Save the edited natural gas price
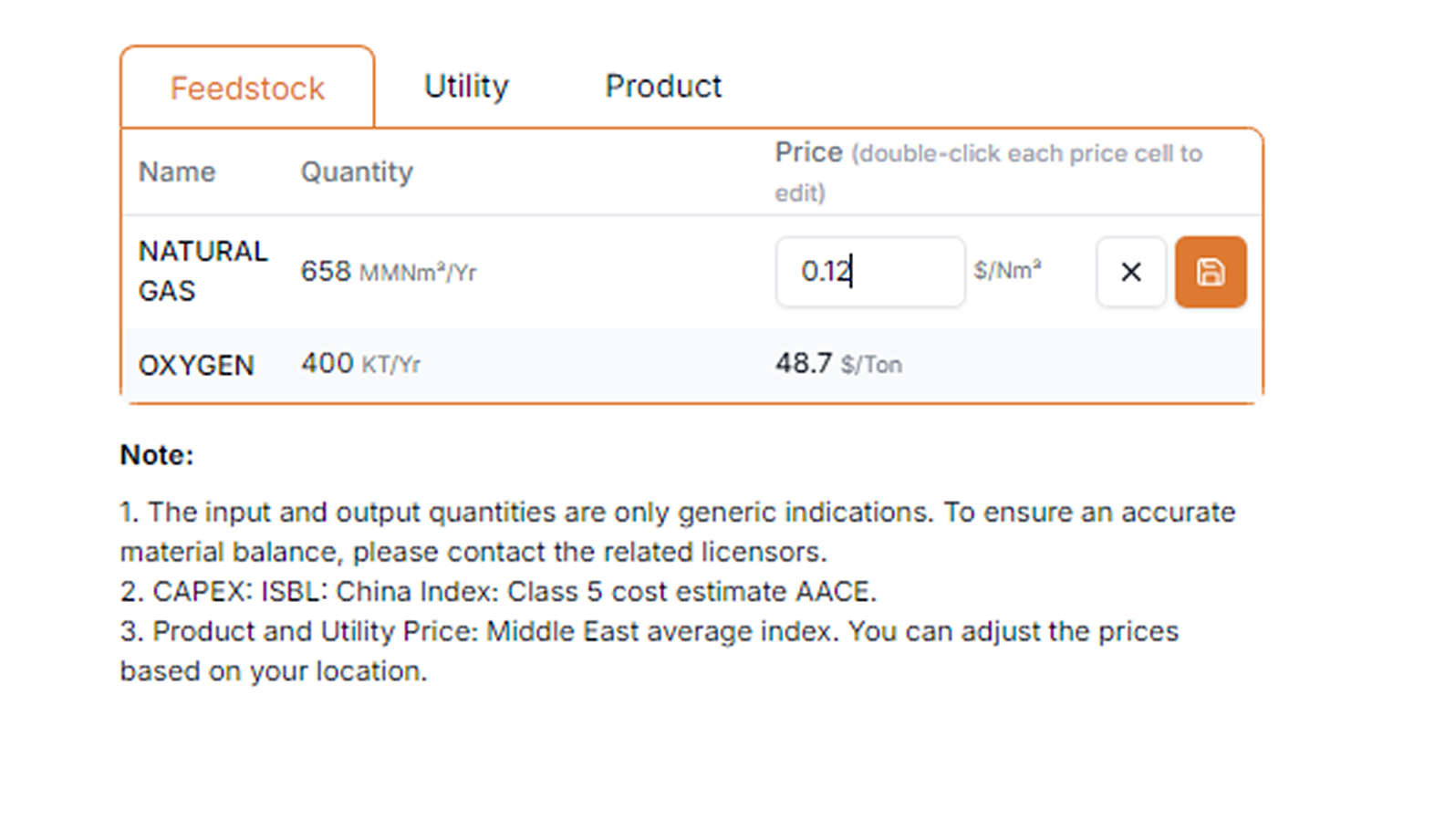The width and height of the screenshot is (1445, 840). (x=1210, y=272)
